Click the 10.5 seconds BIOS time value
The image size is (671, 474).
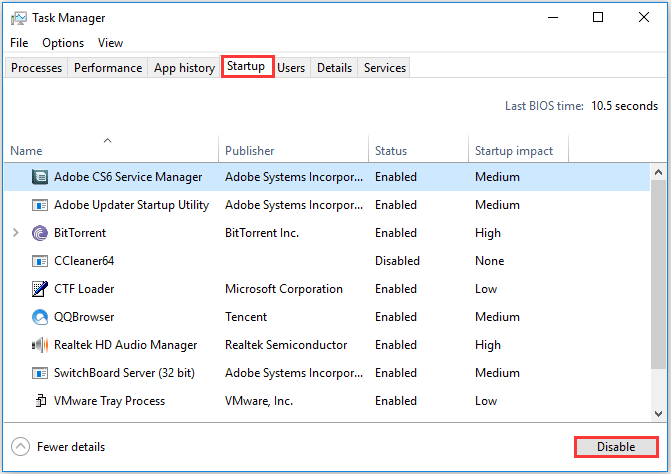click(x=624, y=106)
